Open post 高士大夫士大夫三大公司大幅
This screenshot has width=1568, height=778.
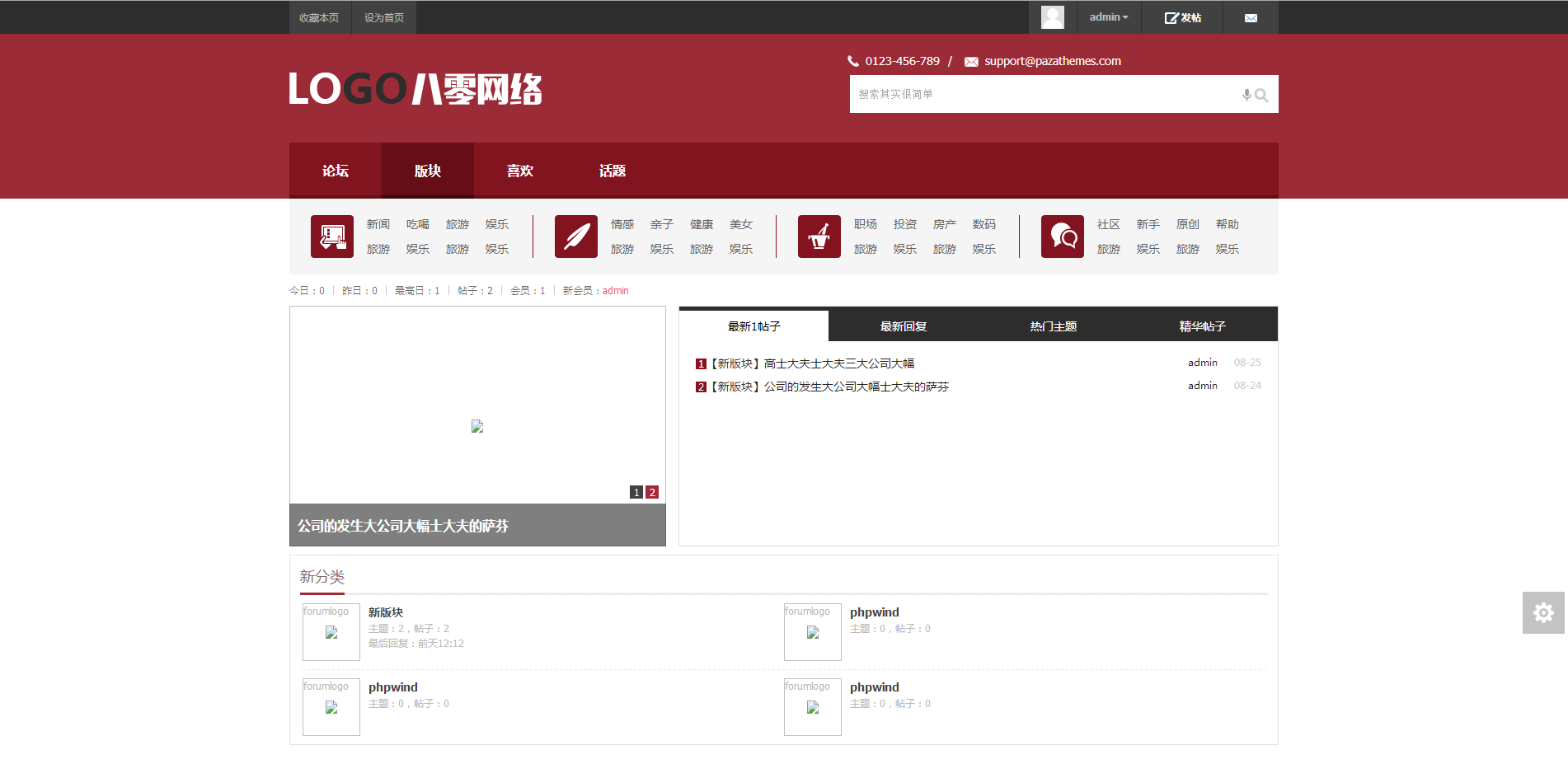pos(839,363)
